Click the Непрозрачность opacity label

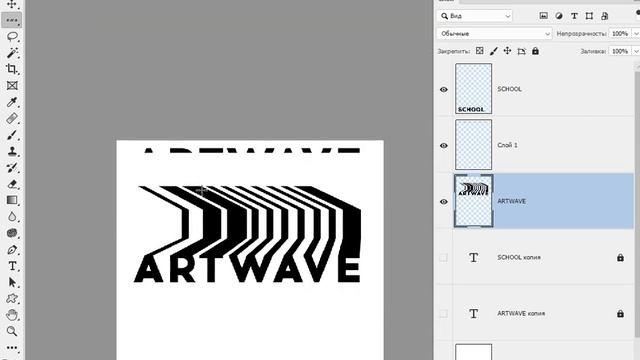coord(581,33)
